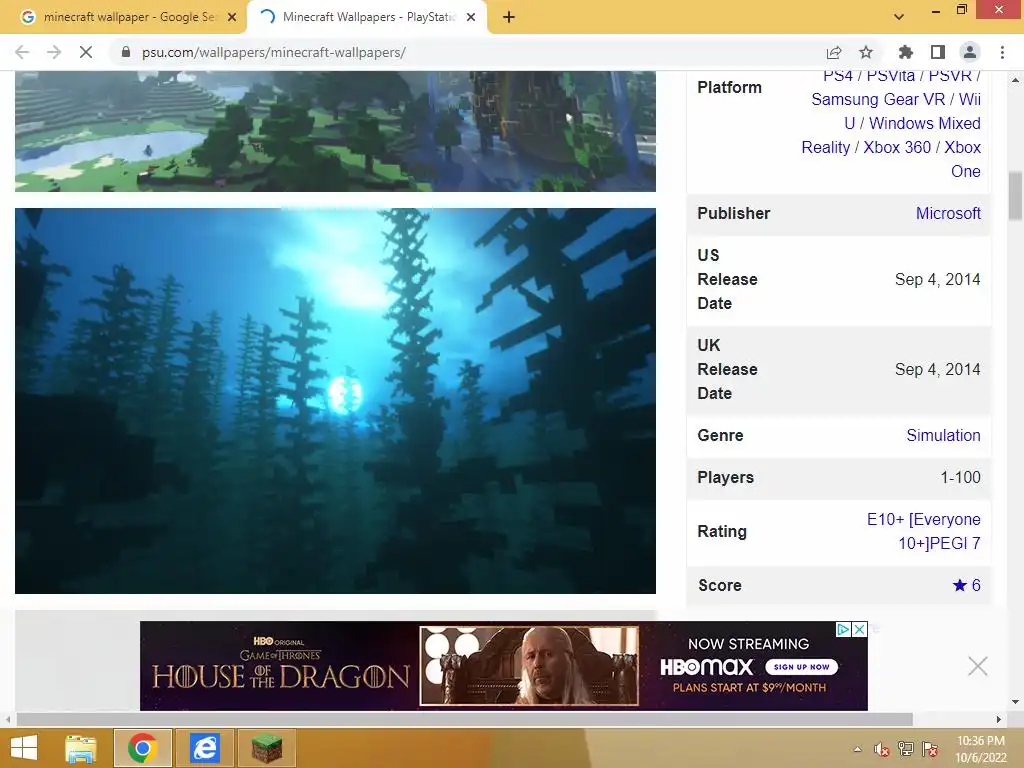Open File Explorer from taskbar
Viewport: 1024px width, 768px height.
[81, 748]
